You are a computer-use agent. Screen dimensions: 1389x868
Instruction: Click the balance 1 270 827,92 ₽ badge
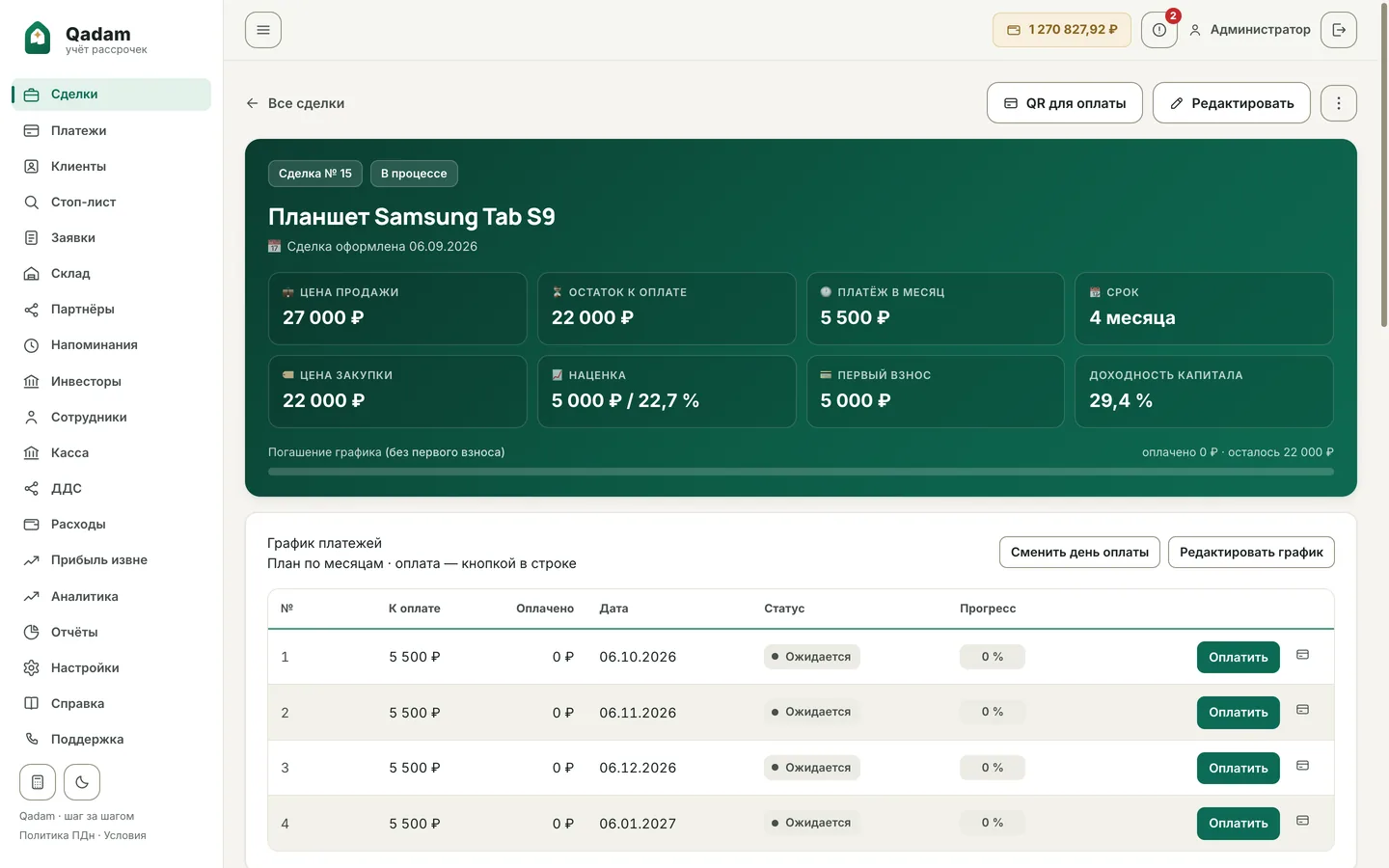[1062, 30]
